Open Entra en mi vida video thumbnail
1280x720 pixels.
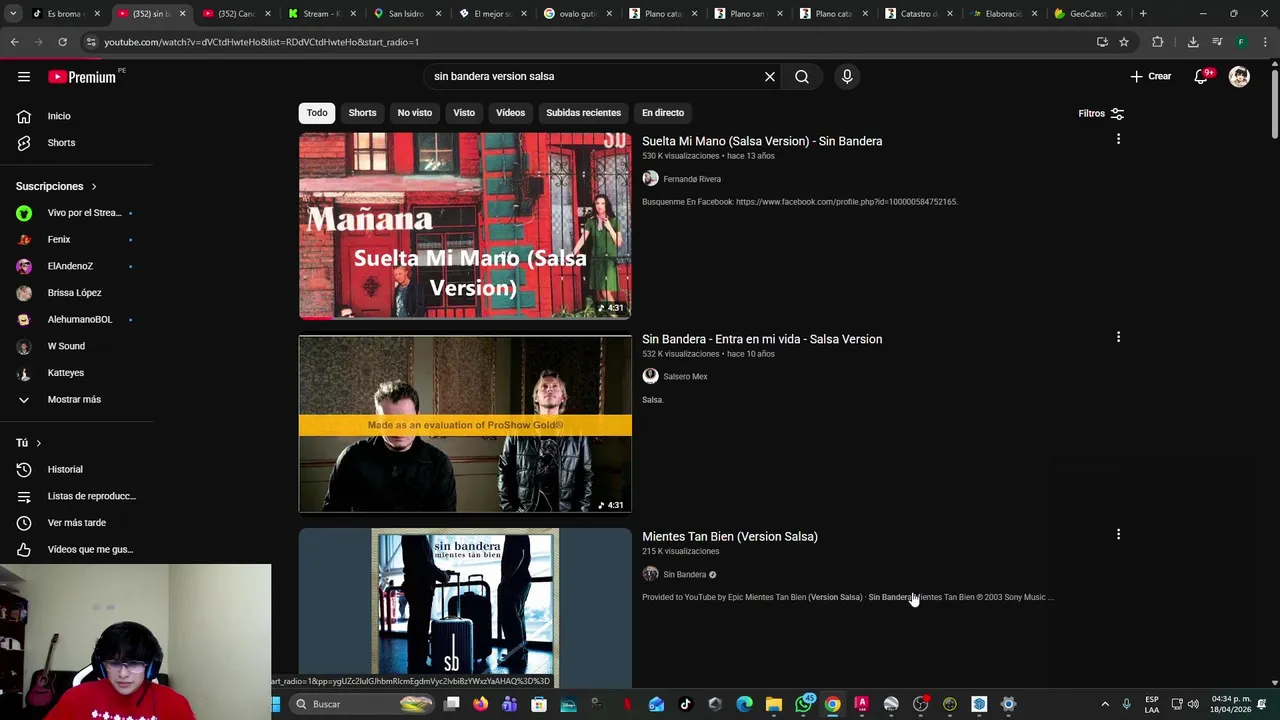pos(465,424)
